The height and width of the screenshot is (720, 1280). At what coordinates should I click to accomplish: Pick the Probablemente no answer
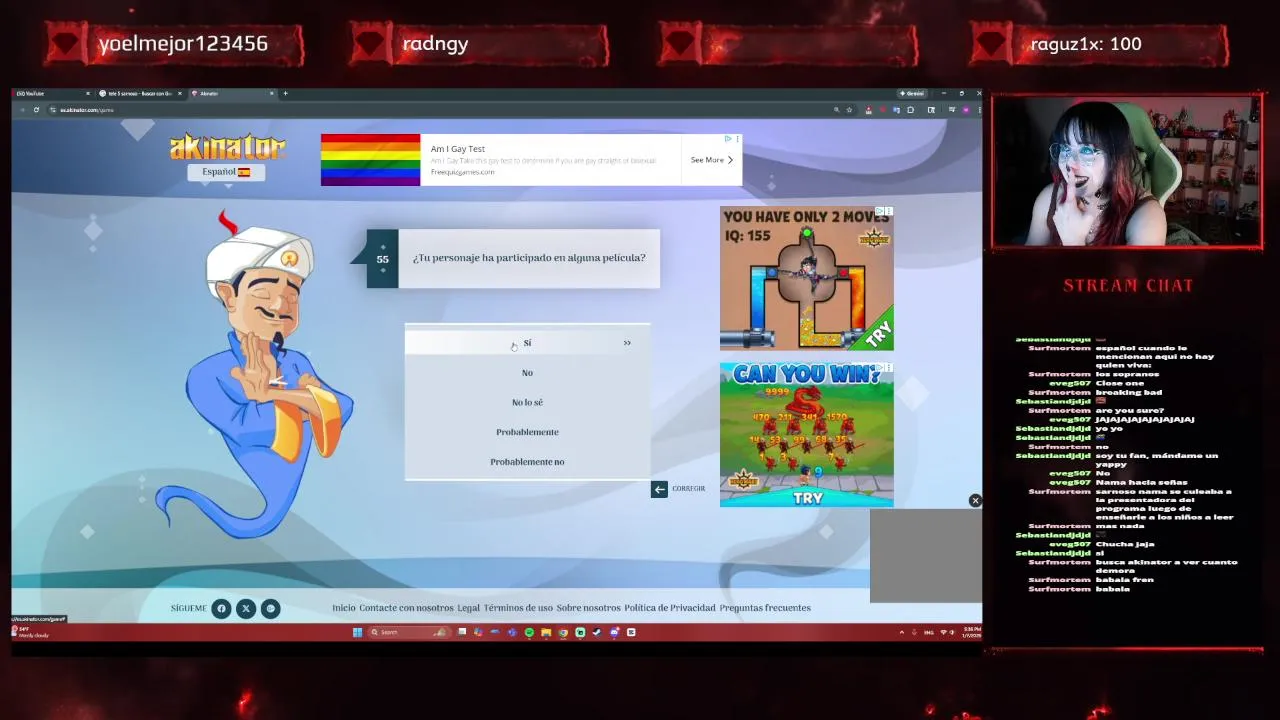click(527, 462)
